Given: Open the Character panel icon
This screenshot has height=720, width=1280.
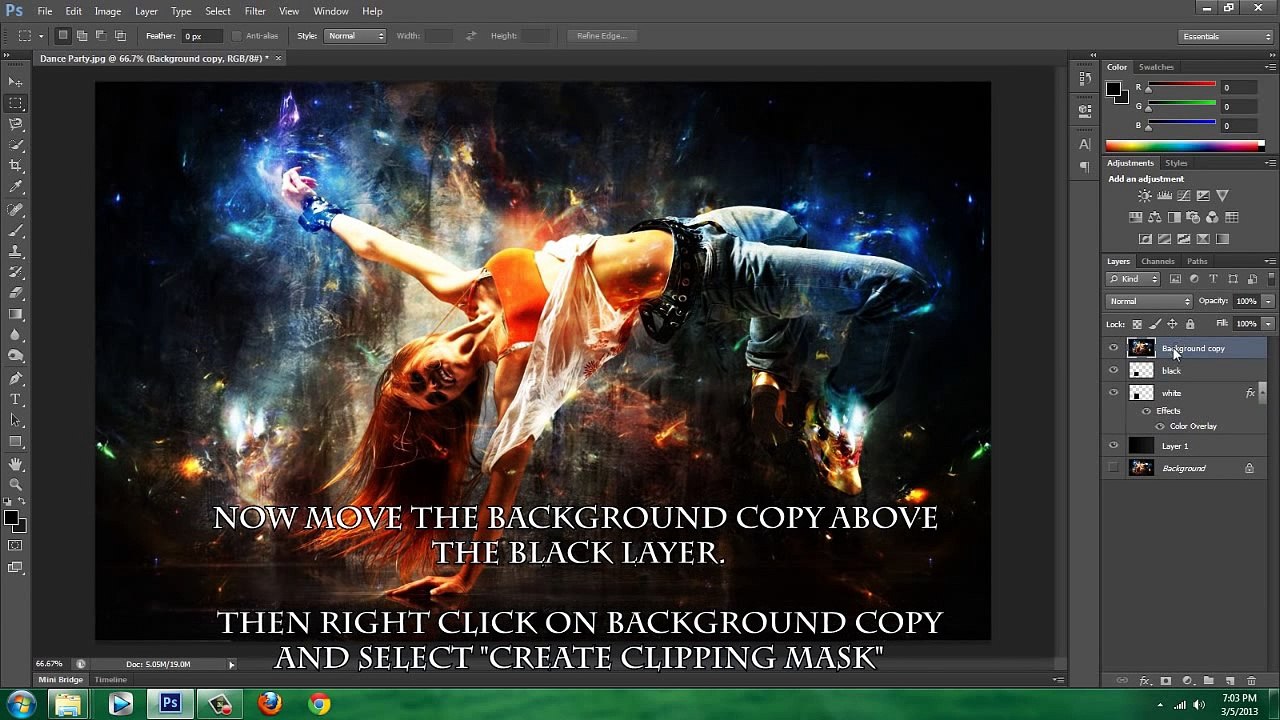Looking at the screenshot, I should click(x=1085, y=145).
